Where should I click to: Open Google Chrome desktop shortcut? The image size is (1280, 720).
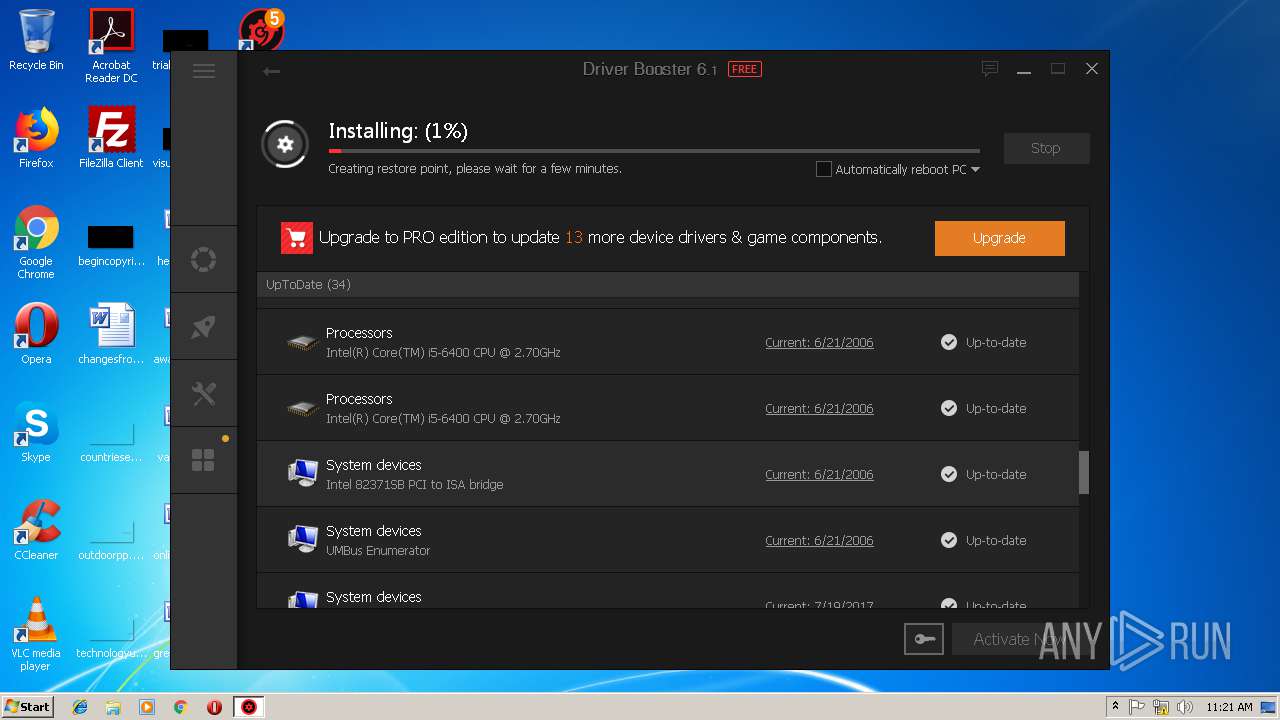(36, 242)
